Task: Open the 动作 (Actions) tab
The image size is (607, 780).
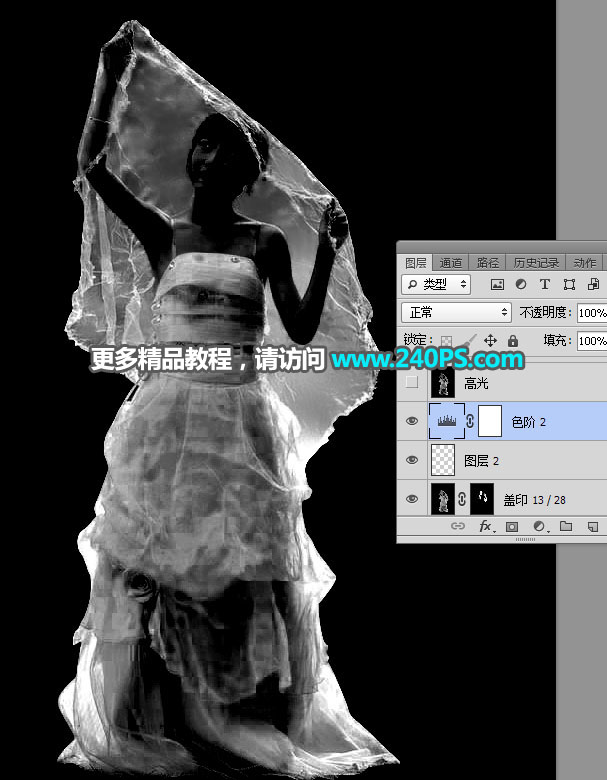Action: click(585, 263)
